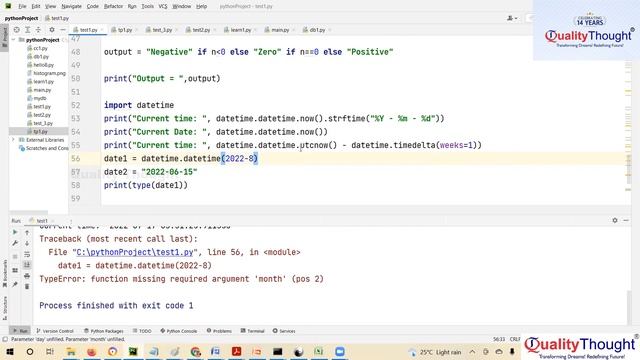Open weather widget 25°C Light rain

pyautogui.click(x=435, y=352)
